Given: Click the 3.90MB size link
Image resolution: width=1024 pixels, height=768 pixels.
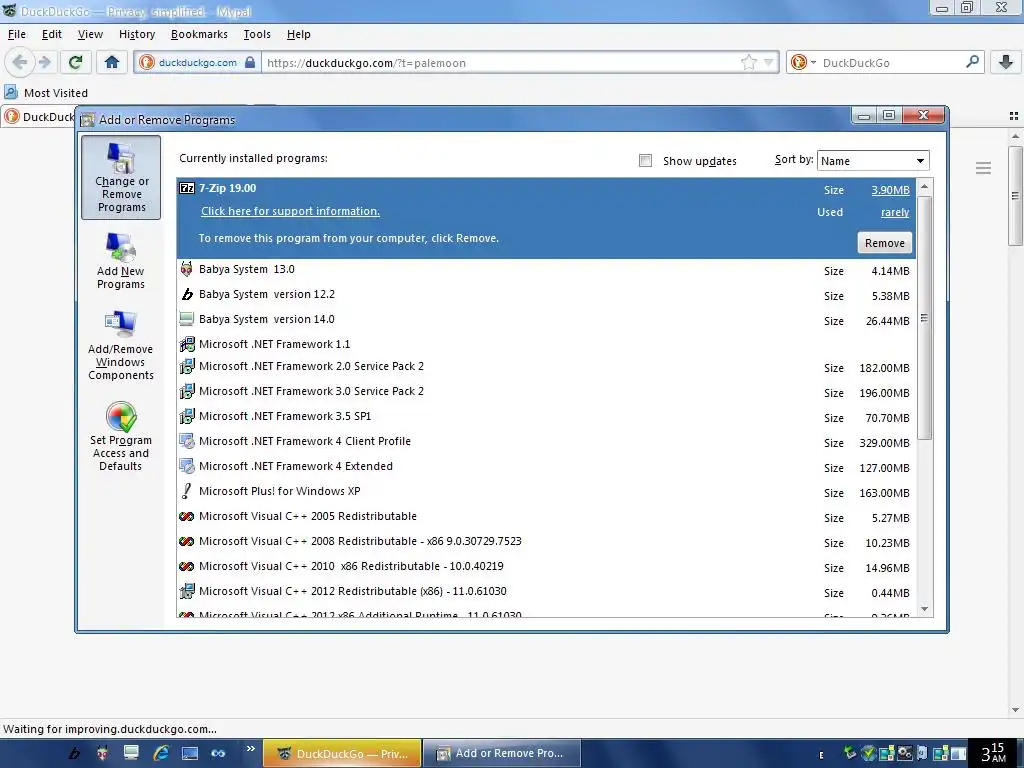Looking at the screenshot, I should pyautogui.click(x=890, y=190).
